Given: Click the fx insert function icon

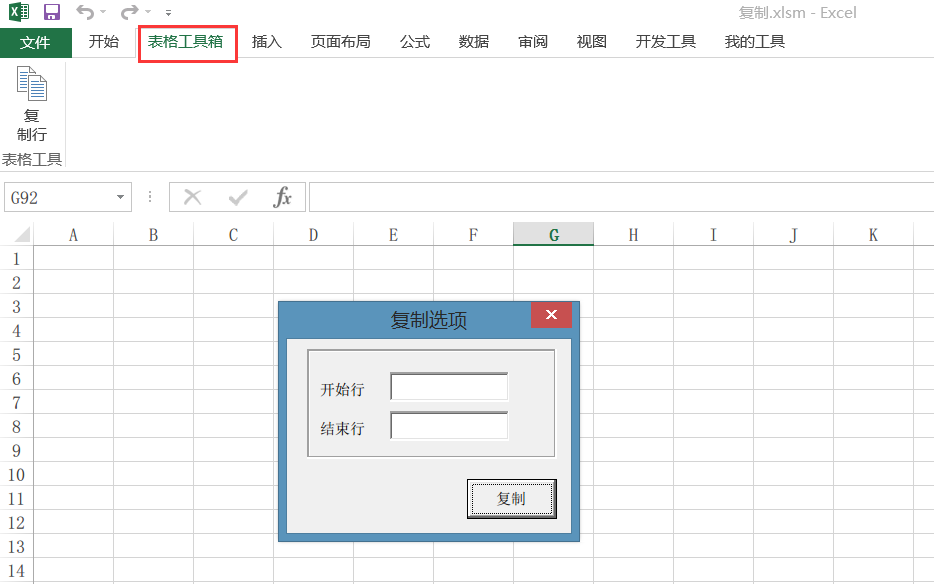Looking at the screenshot, I should pos(283,198).
